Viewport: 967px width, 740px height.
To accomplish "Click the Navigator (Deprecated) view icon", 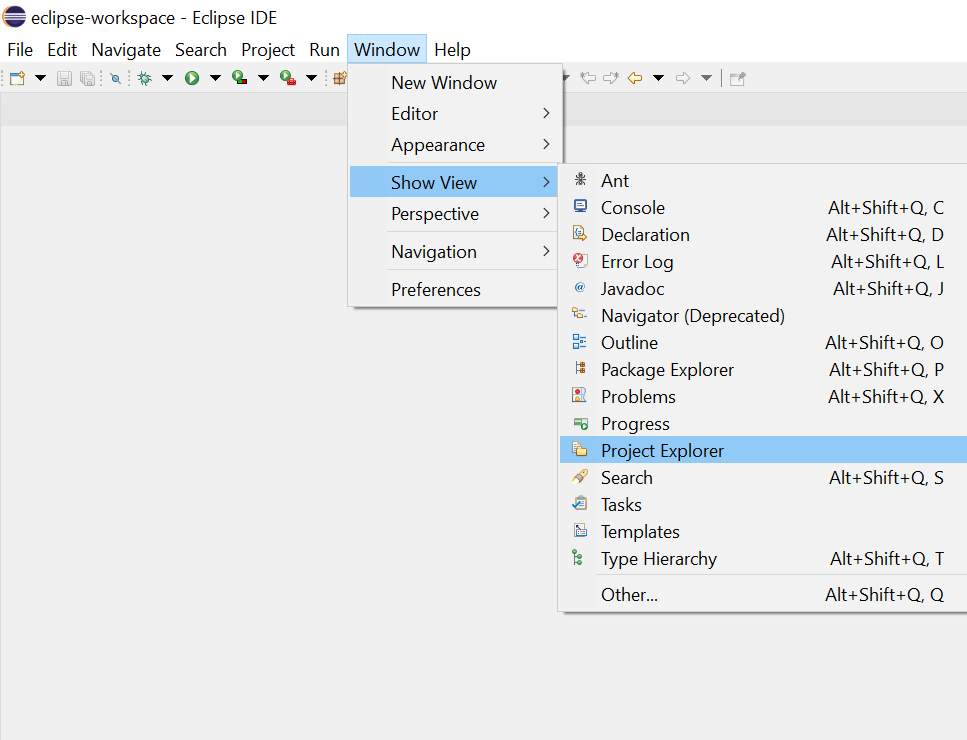I will (580, 313).
